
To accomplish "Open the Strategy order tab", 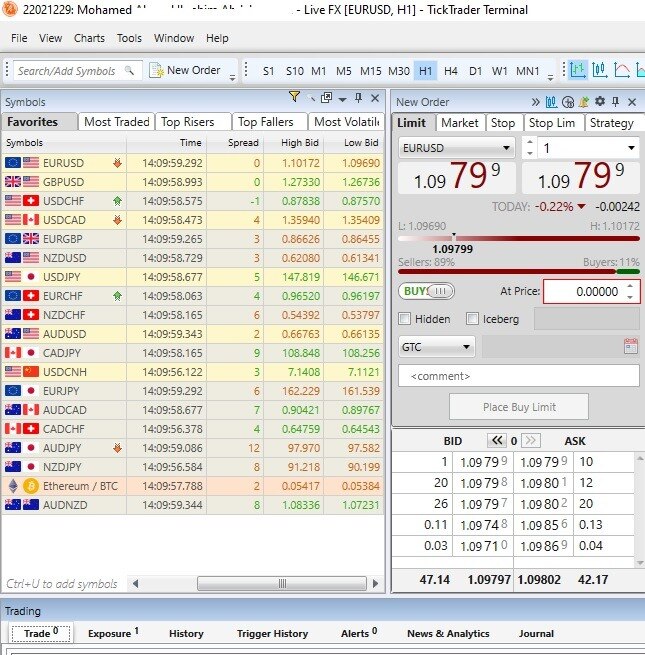I will click(612, 123).
